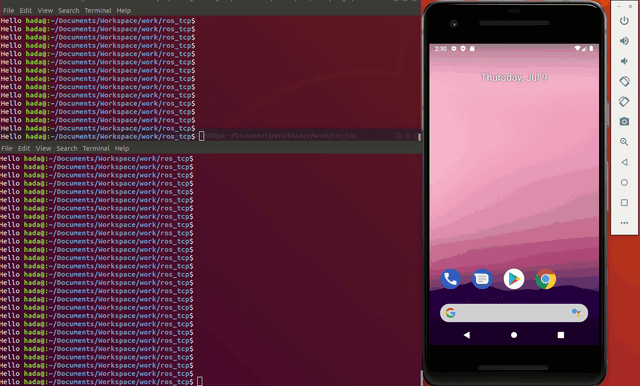Open Help menu in the upper terminal
The width and height of the screenshot is (640, 386).
[124, 11]
